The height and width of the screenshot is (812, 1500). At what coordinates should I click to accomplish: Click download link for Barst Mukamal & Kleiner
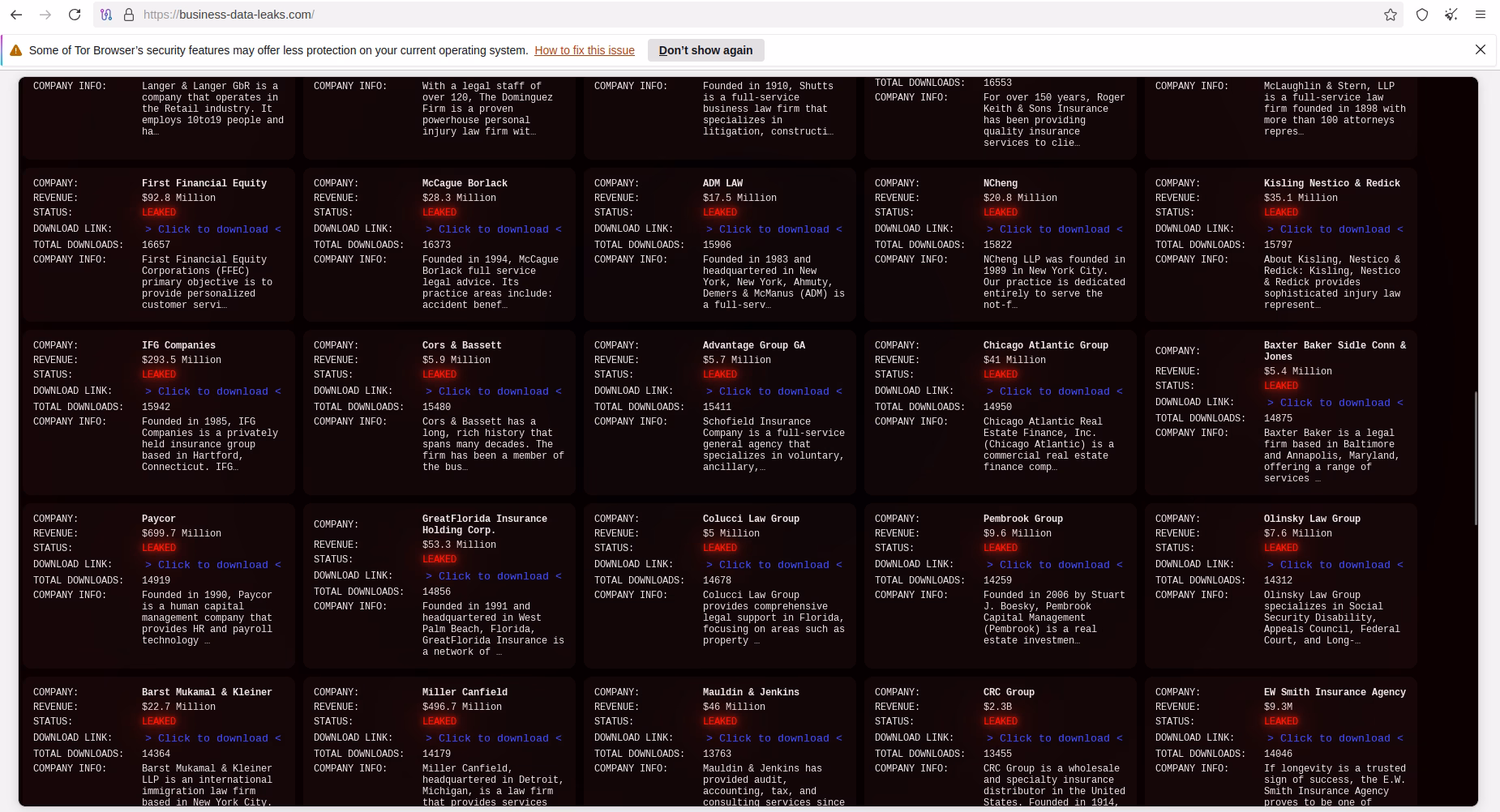point(213,738)
